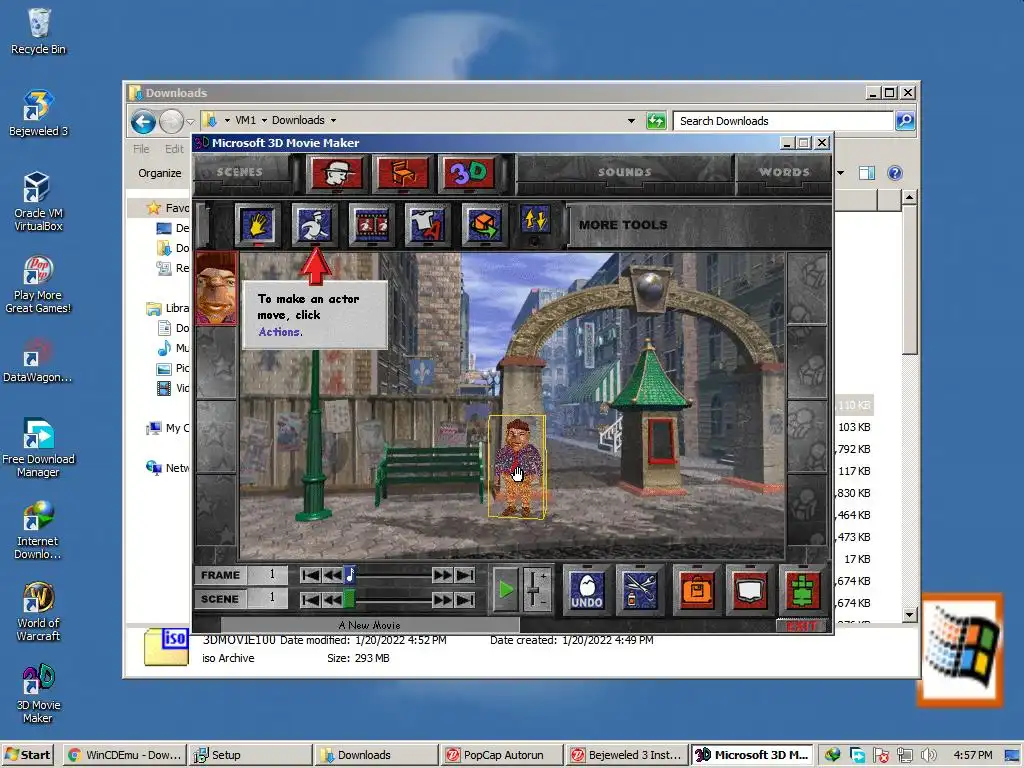This screenshot has height=768, width=1024.
Task: Open the Props chair icon
Action: pos(403,174)
